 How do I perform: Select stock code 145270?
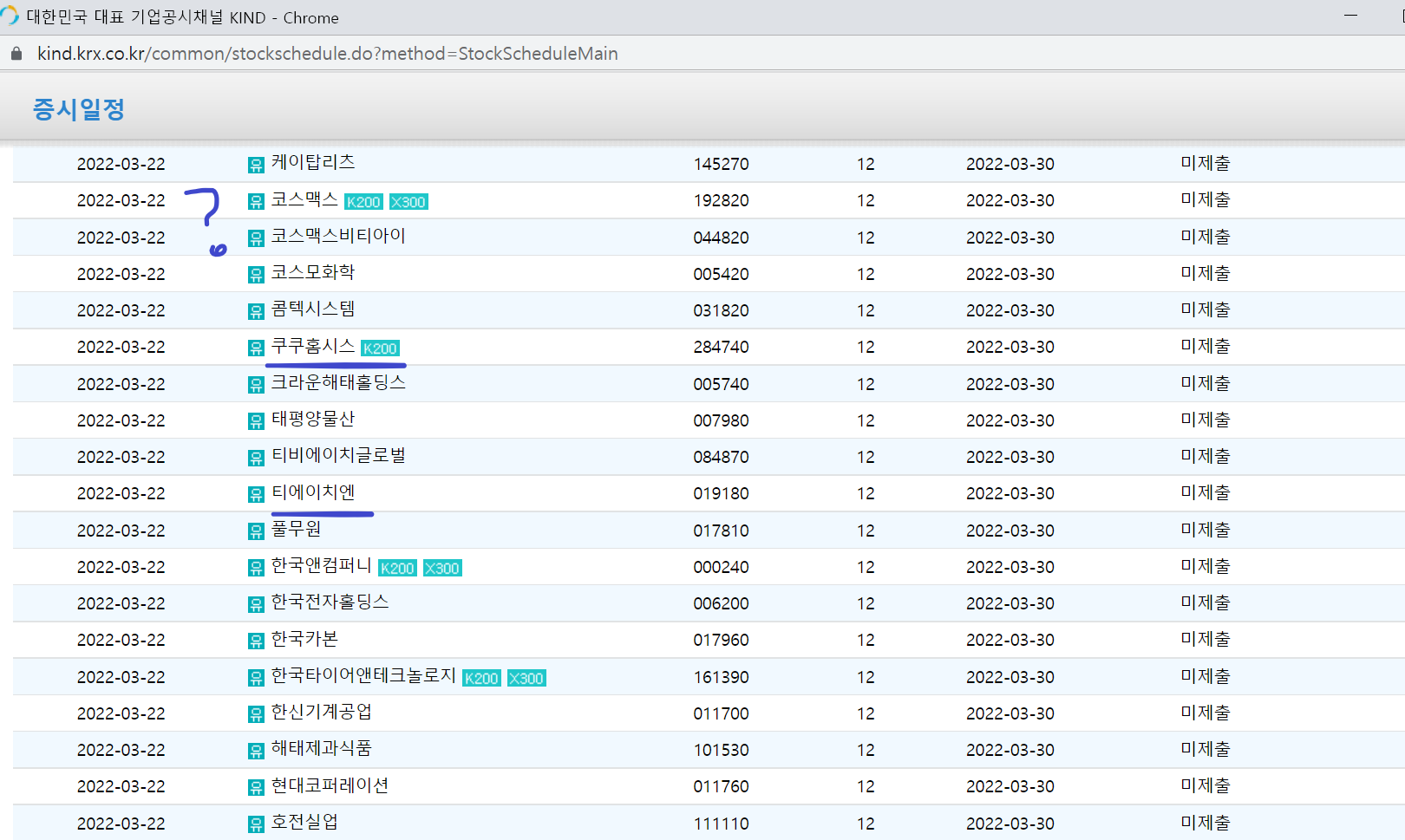pyautogui.click(x=722, y=164)
